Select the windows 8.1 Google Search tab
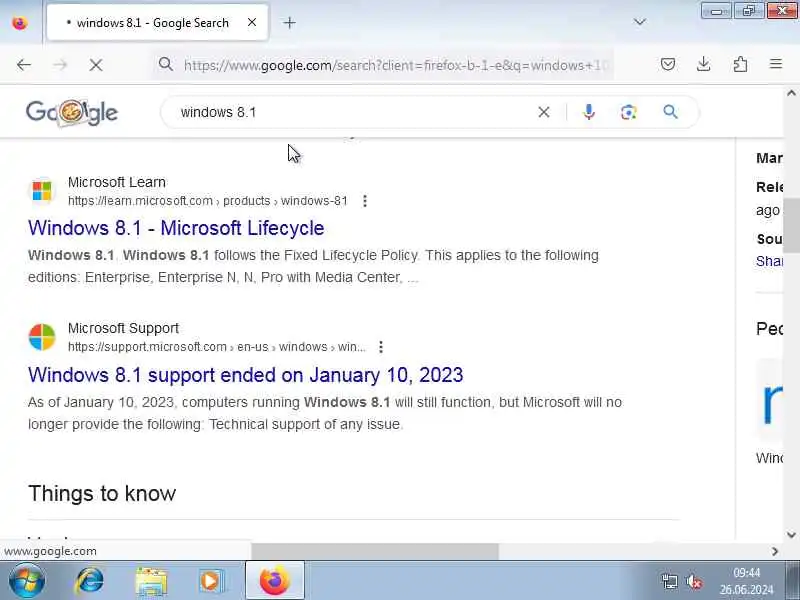Screen dimensions: 800x600 (x=157, y=22)
